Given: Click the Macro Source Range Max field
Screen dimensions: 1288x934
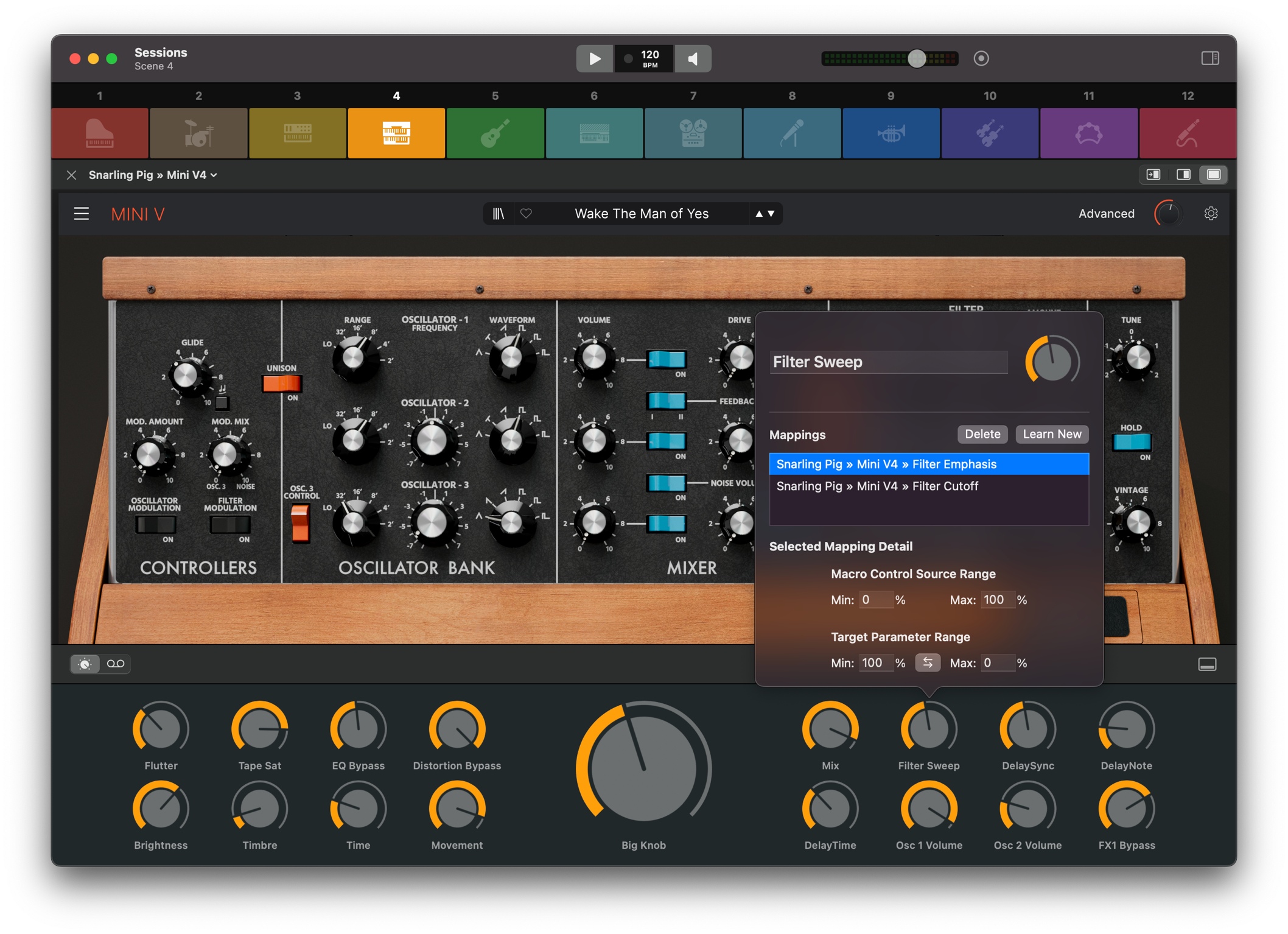Looking at the screenshot, I should coord(997,600).
